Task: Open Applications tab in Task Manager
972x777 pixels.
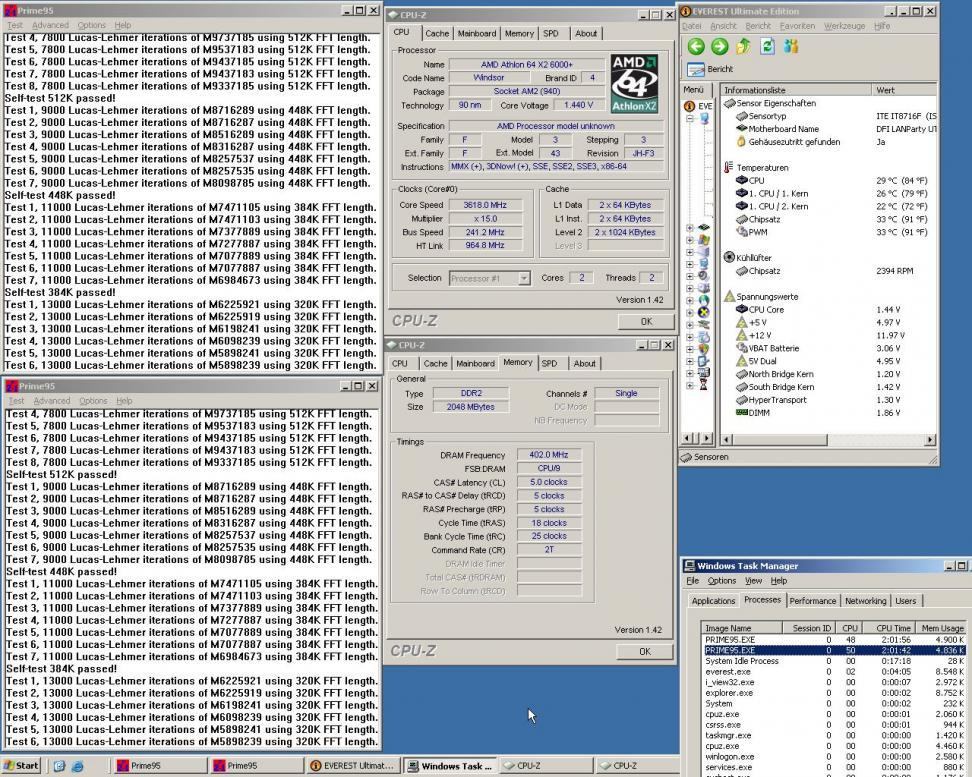Action: (x=714, y=601)
